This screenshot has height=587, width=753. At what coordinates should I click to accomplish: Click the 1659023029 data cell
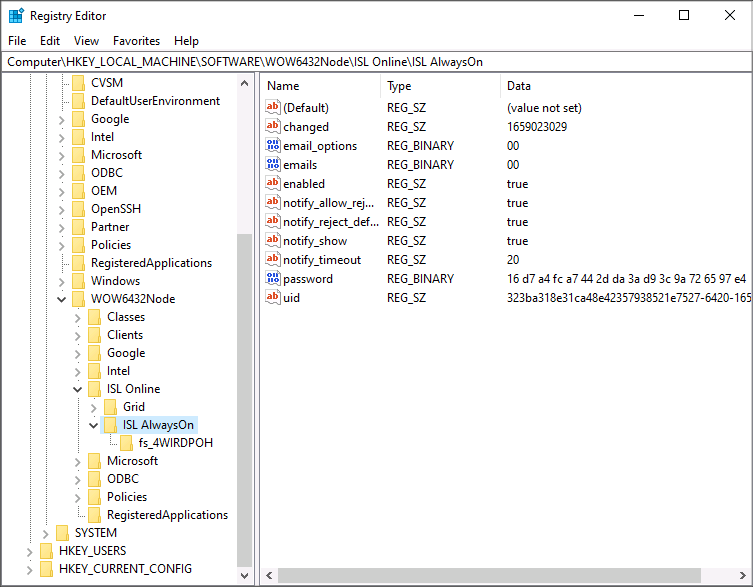click(x=537, y=127)
